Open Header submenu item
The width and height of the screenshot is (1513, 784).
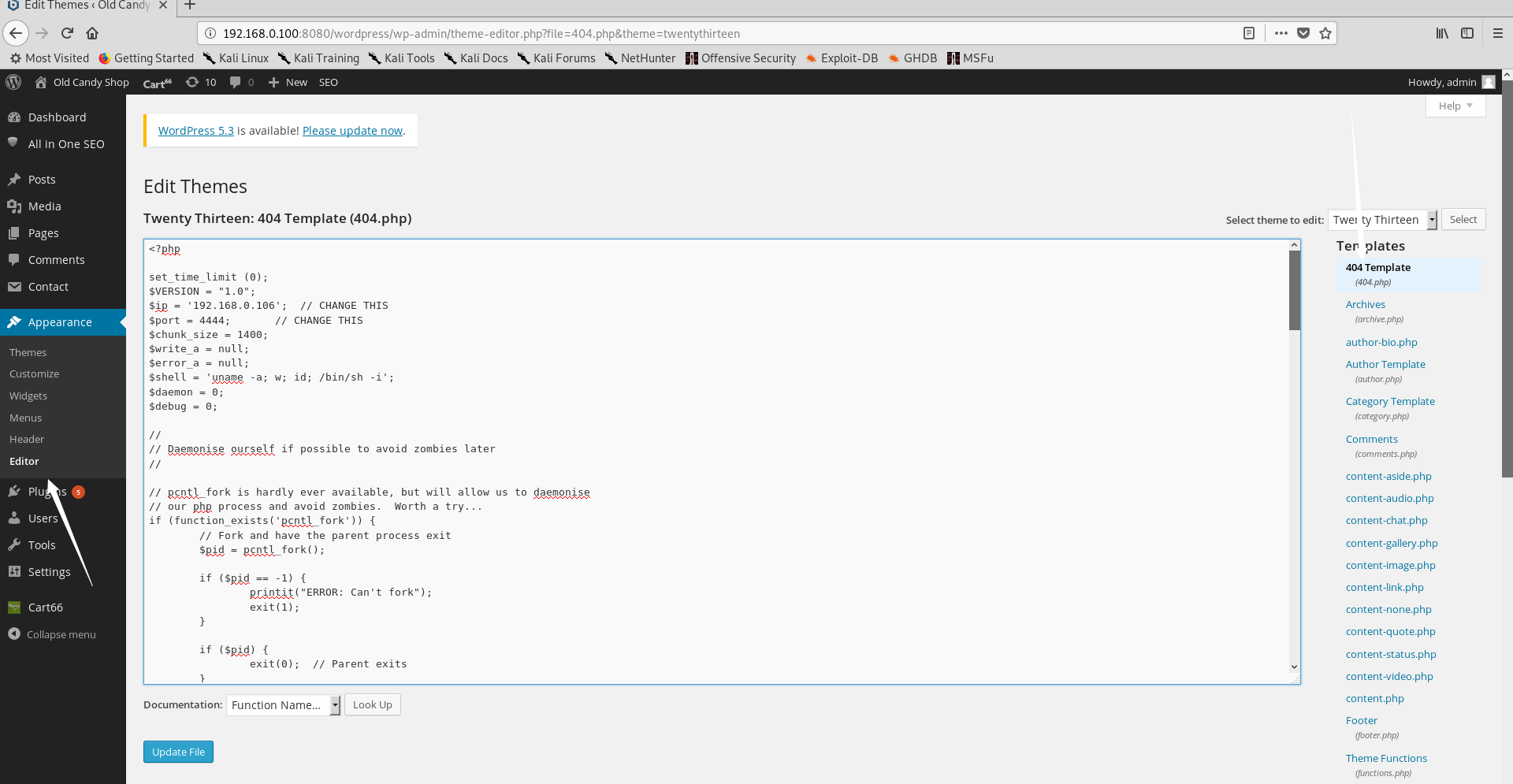pyautogui.click(x=27, y=439)
